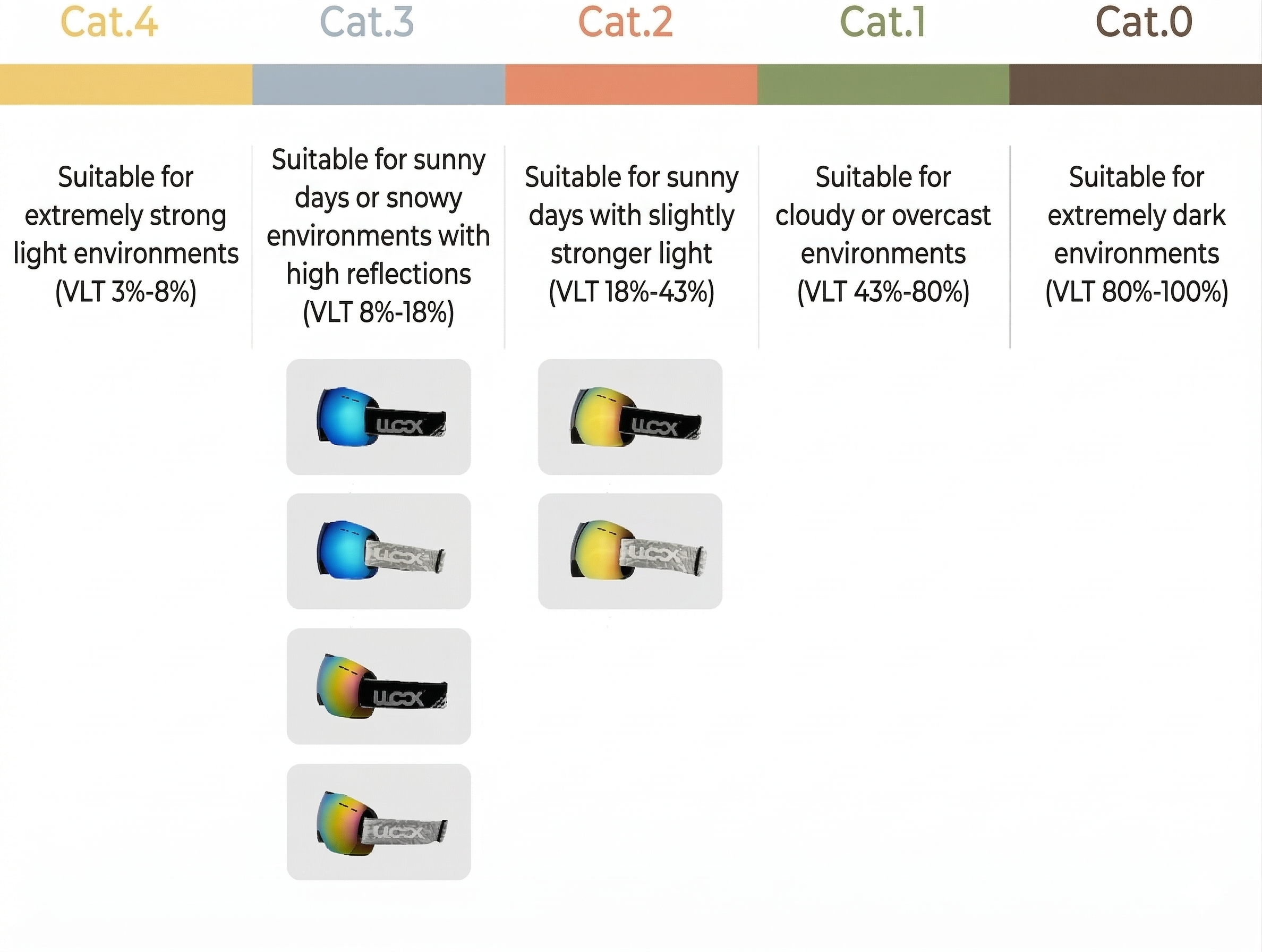
Task: Click the Cat.0 heading
Action: click(1144, 23)
